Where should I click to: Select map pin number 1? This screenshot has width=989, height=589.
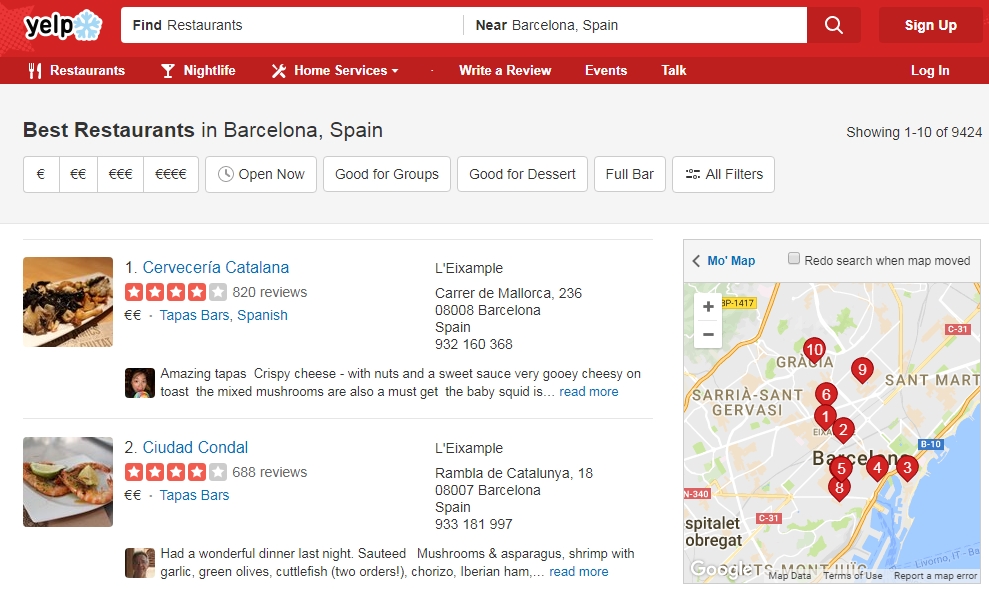(825, 417)
